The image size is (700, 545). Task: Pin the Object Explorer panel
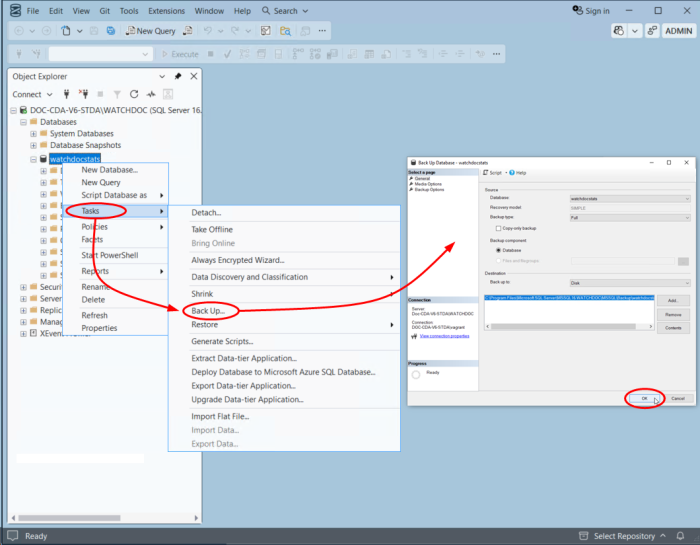click(178, 76)
